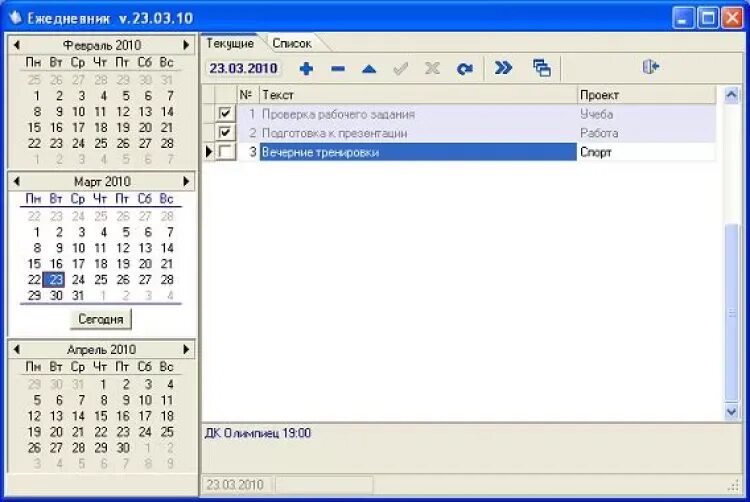The image size is (750, 502).
Task: Remove the task with the minus icon
Action: click(x=338, y=69)
